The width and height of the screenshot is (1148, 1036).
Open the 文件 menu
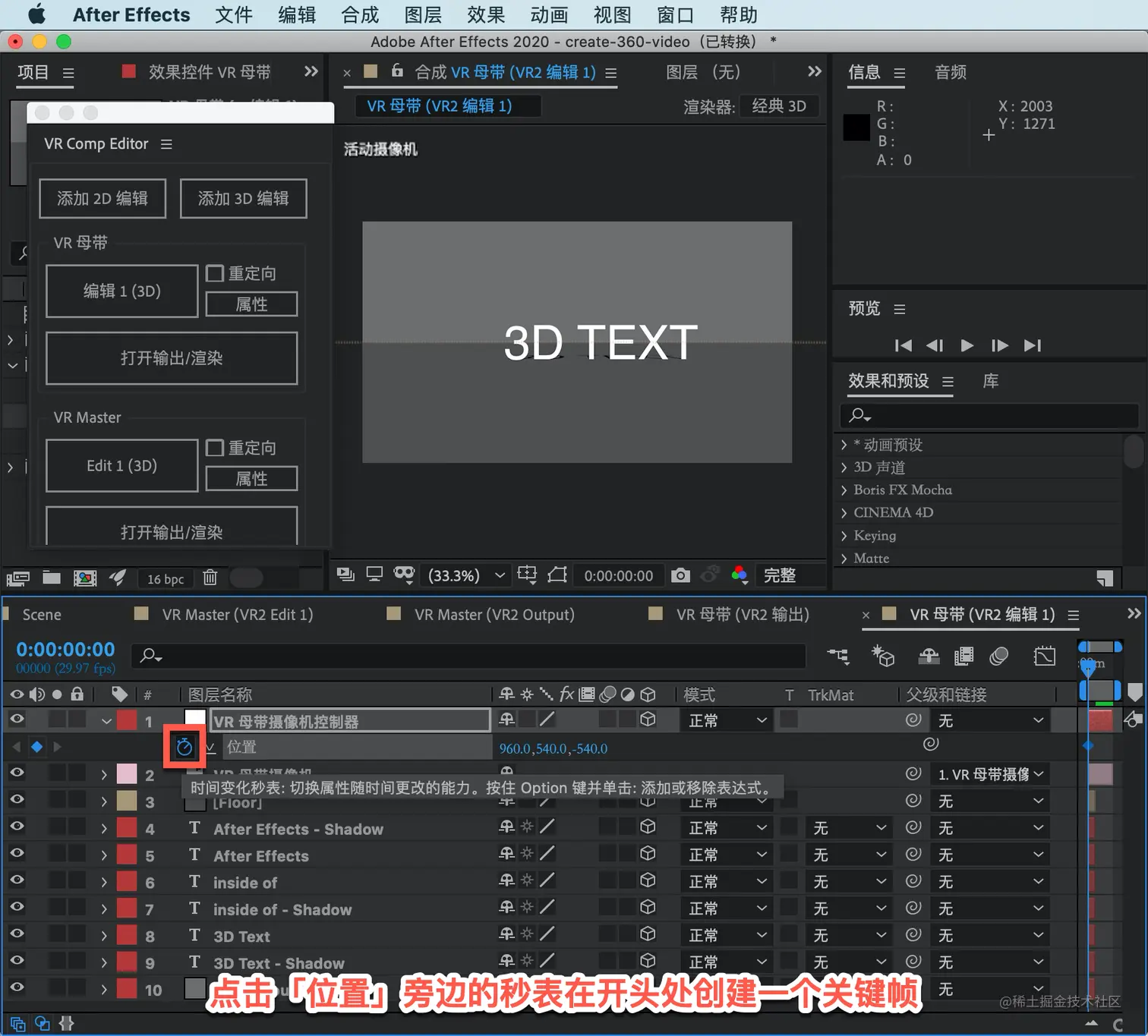(x=234, y=15)
